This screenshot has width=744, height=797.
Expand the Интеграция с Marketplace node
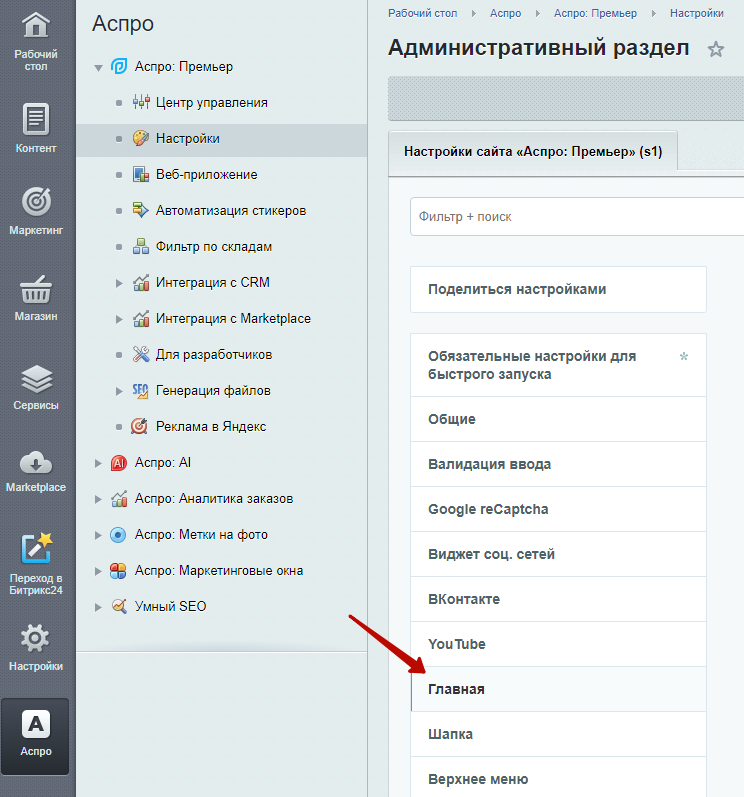click(119, 319)
